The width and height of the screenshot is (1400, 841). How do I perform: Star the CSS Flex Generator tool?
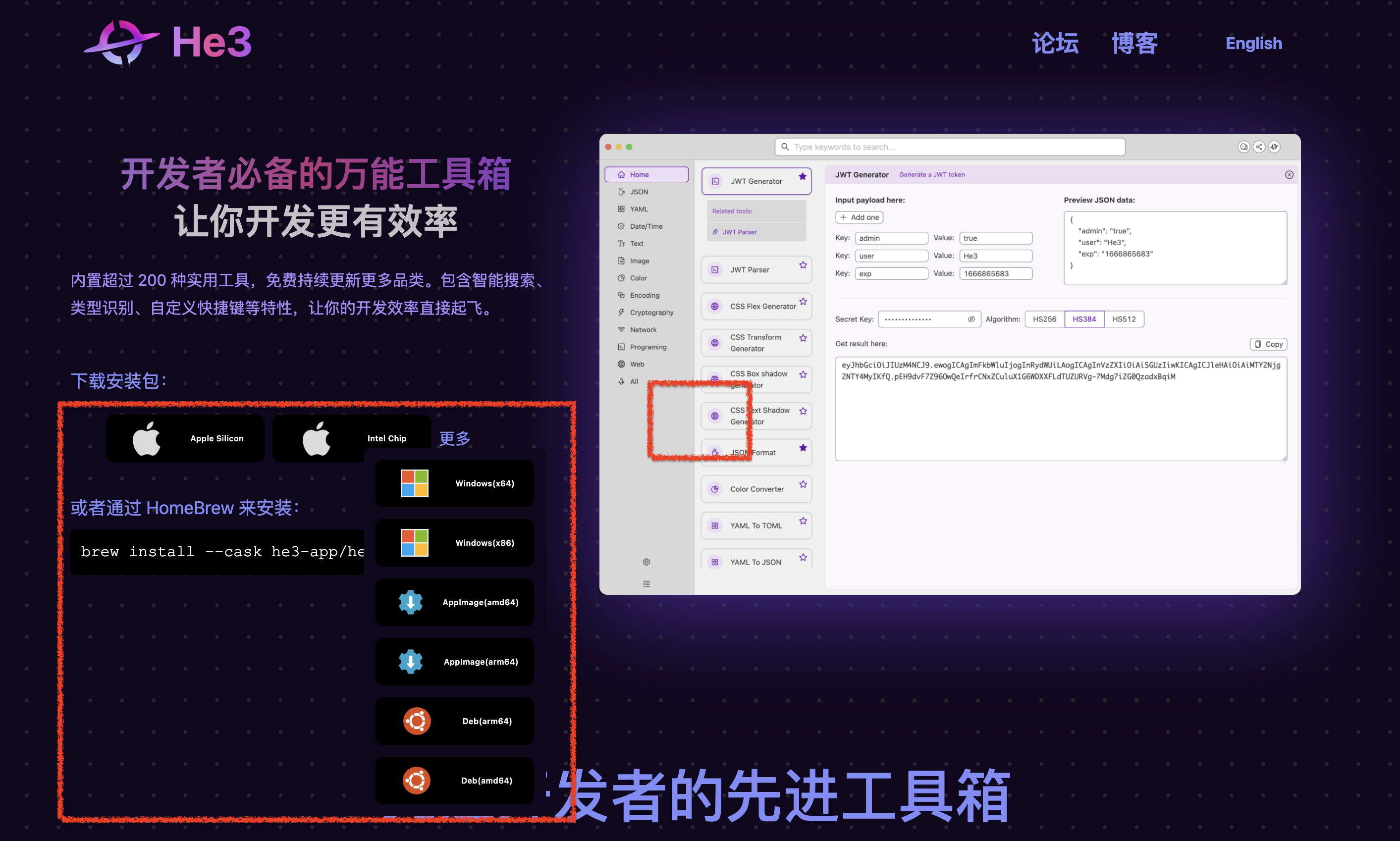pyautogui.click(x=803, y=302)
